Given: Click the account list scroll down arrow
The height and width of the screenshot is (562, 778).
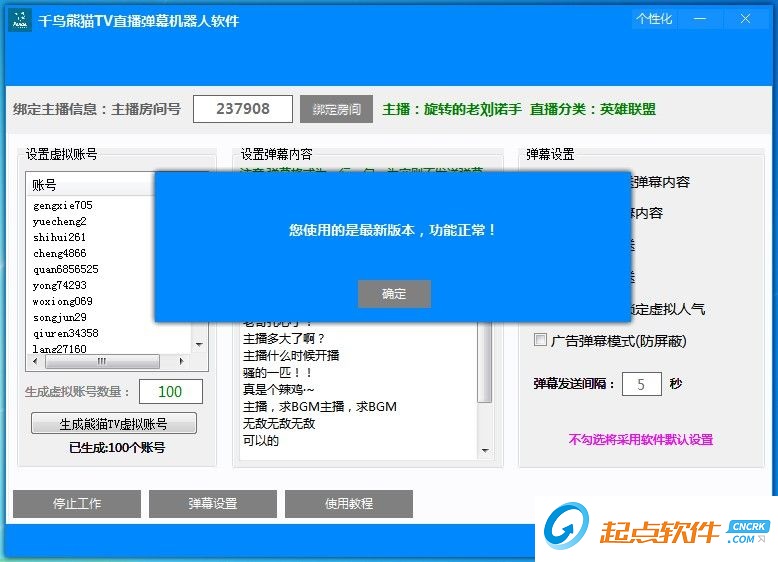Looking at the screenshot, I should pyautogui.click(x=199, y=344).
